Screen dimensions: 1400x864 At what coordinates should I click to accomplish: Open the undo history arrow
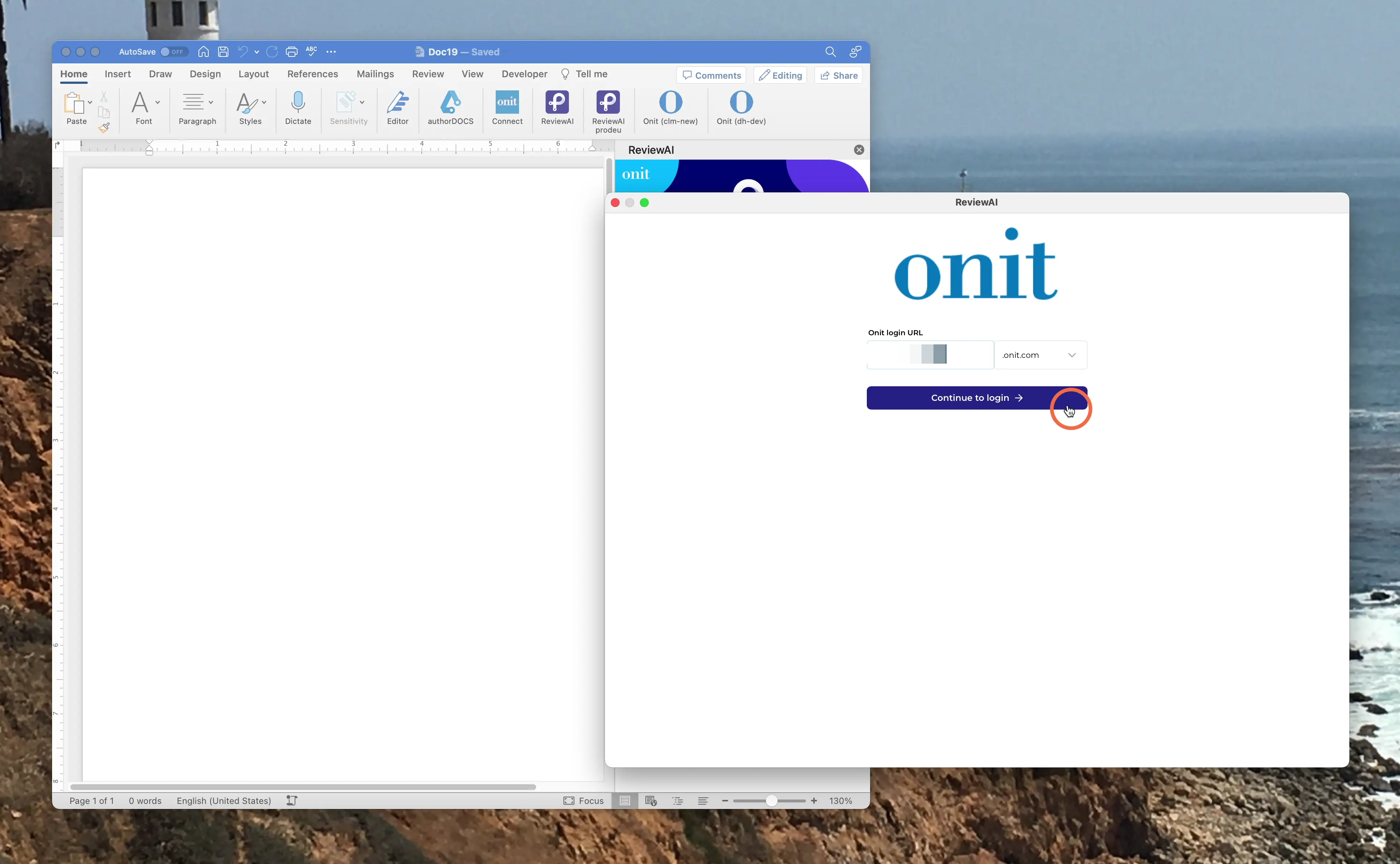pos(257,52)
